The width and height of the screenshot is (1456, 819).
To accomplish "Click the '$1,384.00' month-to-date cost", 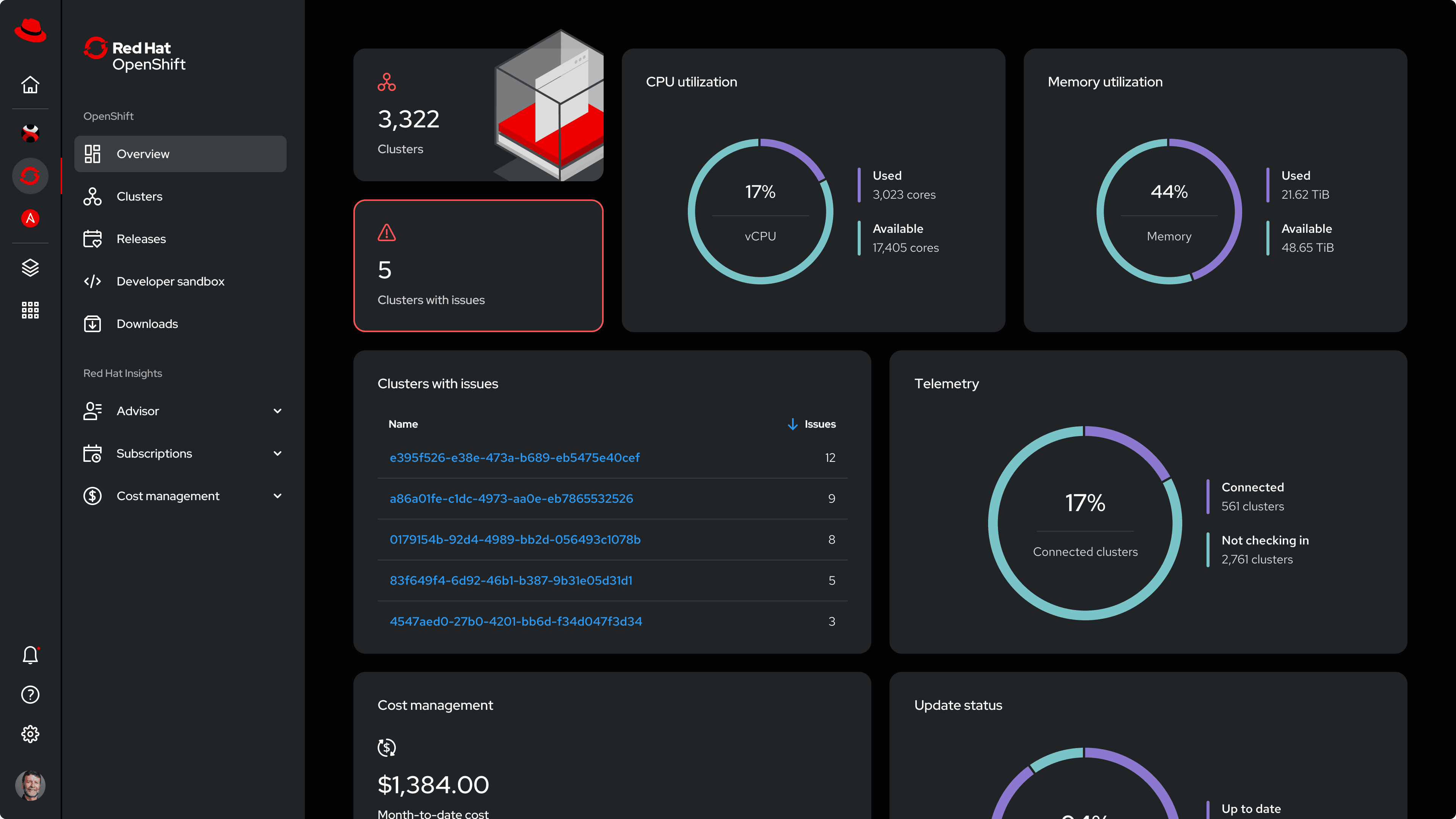I will click(433, 784).
